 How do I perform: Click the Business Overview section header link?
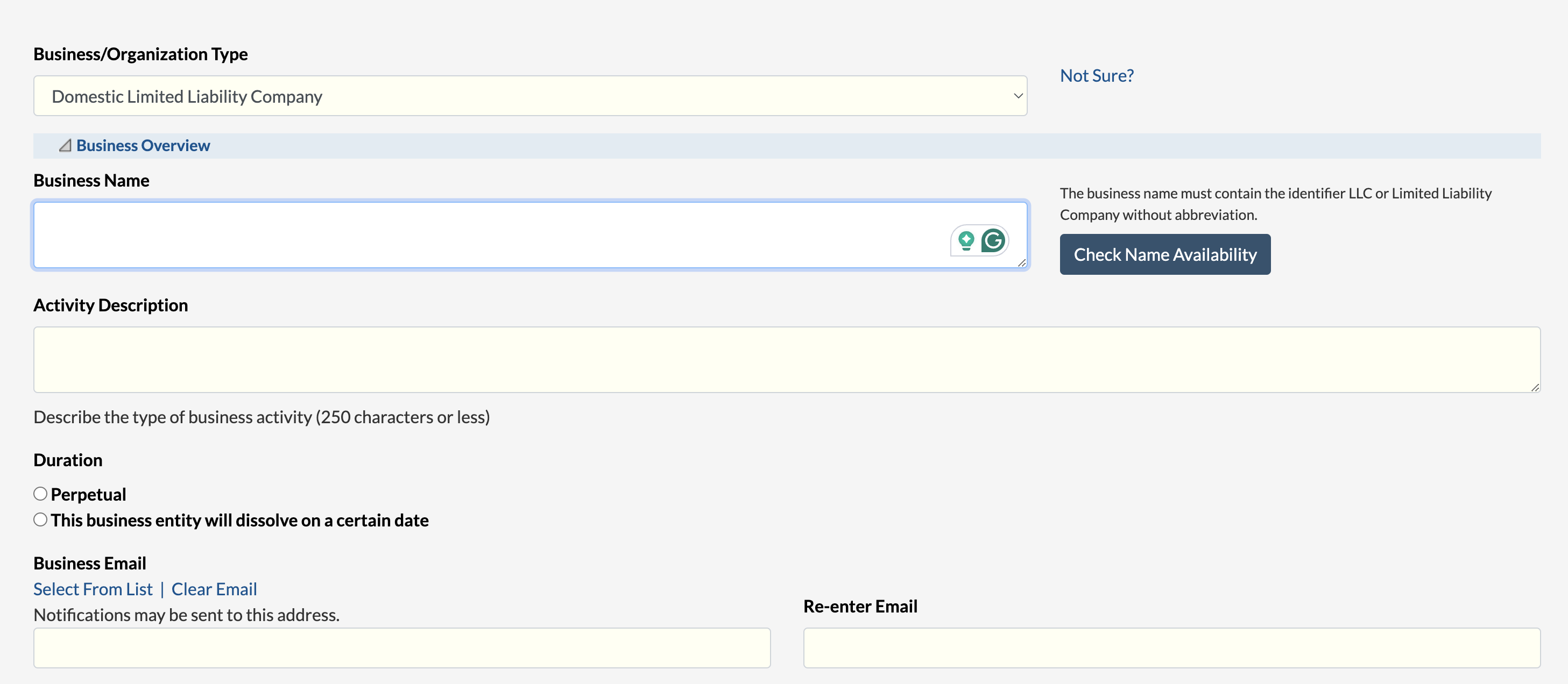[143, 145]
